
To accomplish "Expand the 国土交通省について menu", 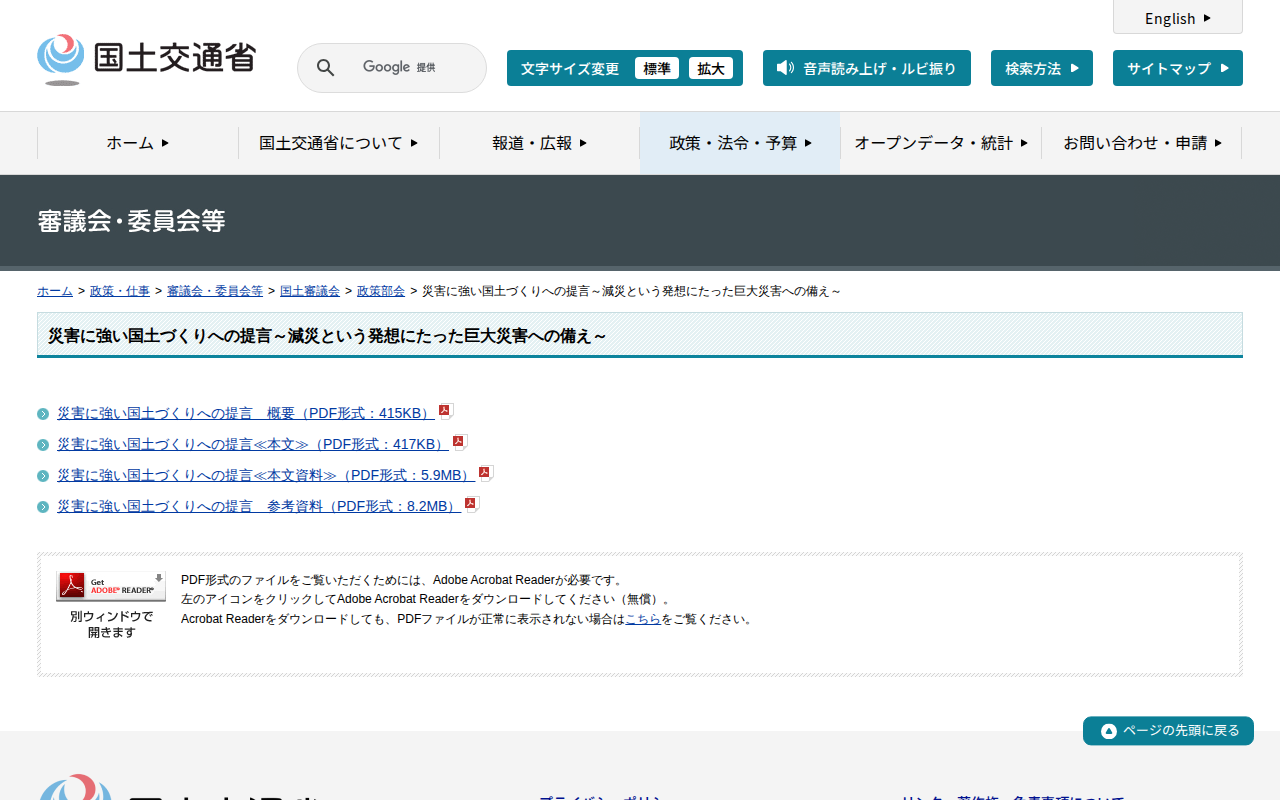I will tap(339, 143).
